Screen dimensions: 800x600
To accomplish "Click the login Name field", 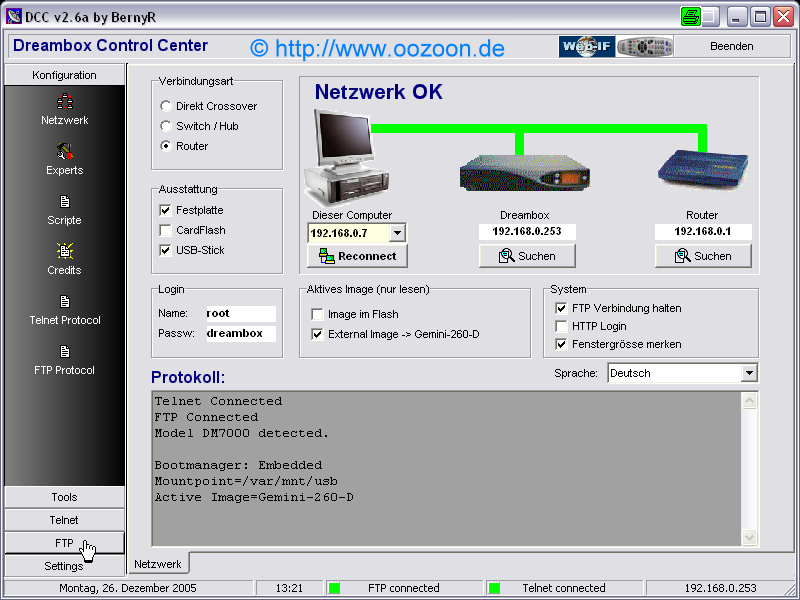I will pos(241,313).
